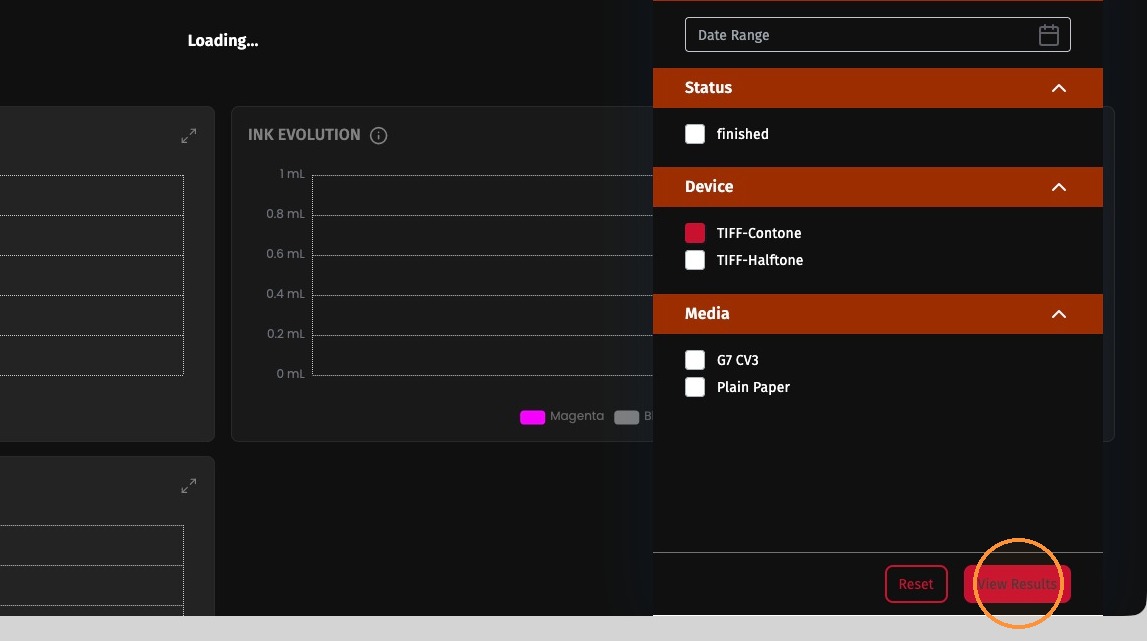
Task: Tick the G7 CV3 media checkbox
Action: [695, 360]
